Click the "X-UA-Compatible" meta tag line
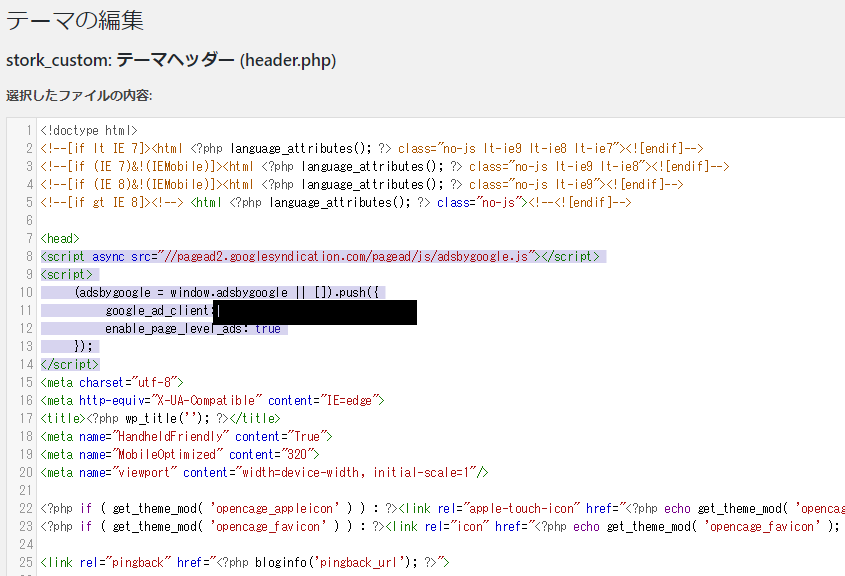Screen dimensions: 845x576 click(x=212, y=400)
